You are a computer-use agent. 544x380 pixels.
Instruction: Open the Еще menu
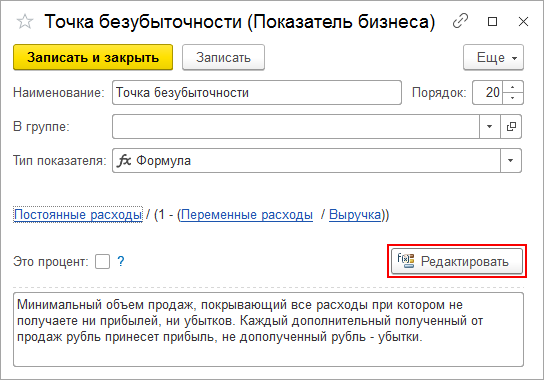(x=493, y=58)
